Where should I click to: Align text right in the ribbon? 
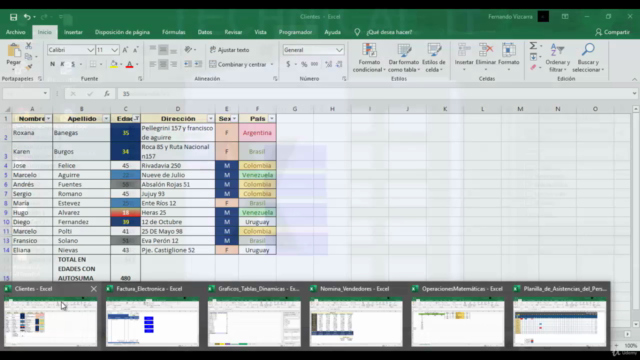pyautogui.click(x=173, y=64)
